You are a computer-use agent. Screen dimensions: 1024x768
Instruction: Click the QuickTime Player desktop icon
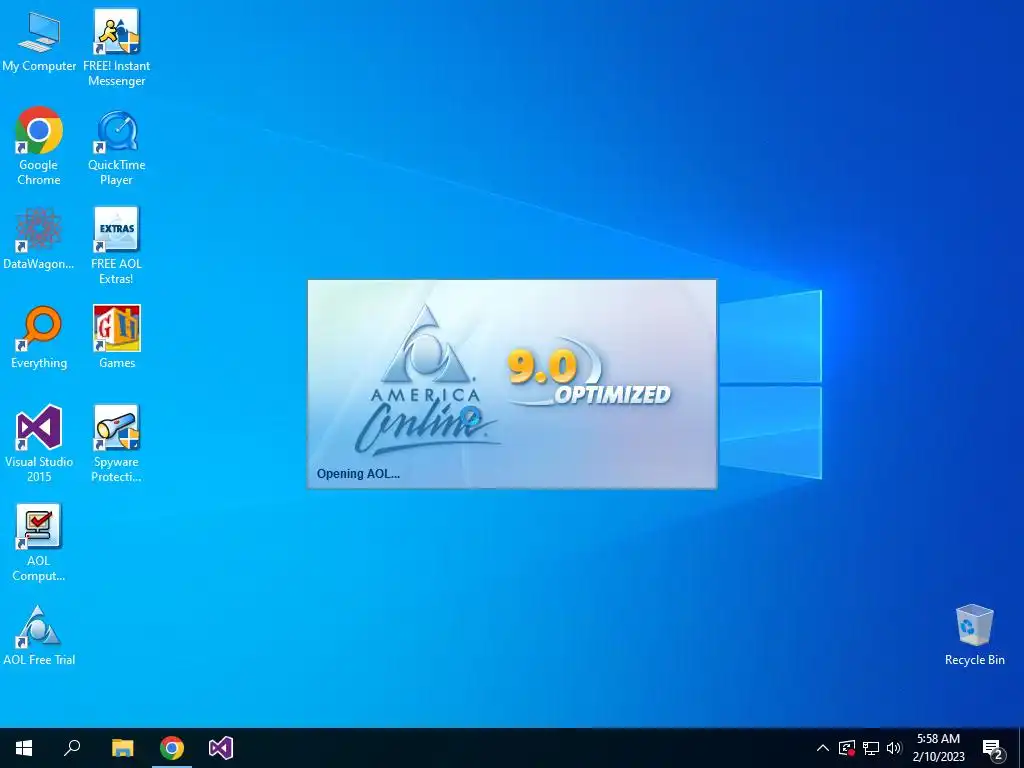tap(116, 148)
